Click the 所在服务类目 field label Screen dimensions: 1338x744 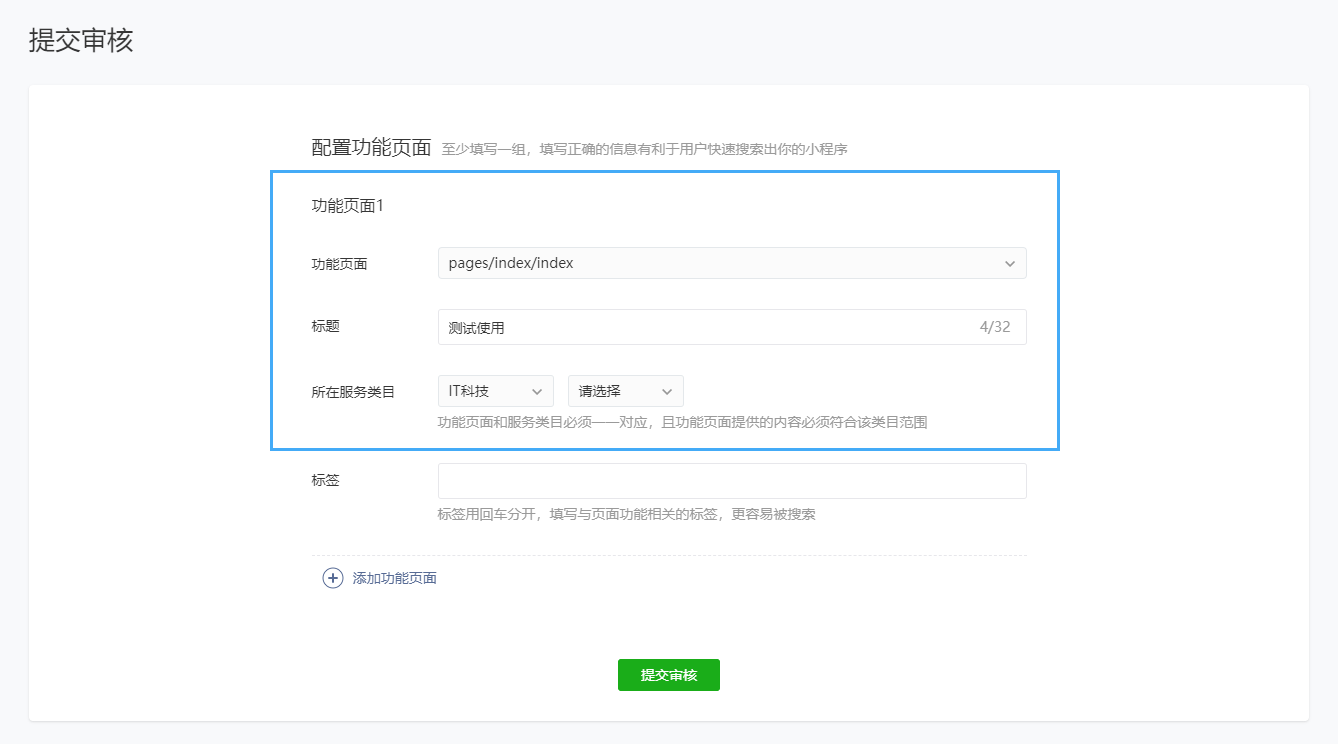click(x=353, y=392)
